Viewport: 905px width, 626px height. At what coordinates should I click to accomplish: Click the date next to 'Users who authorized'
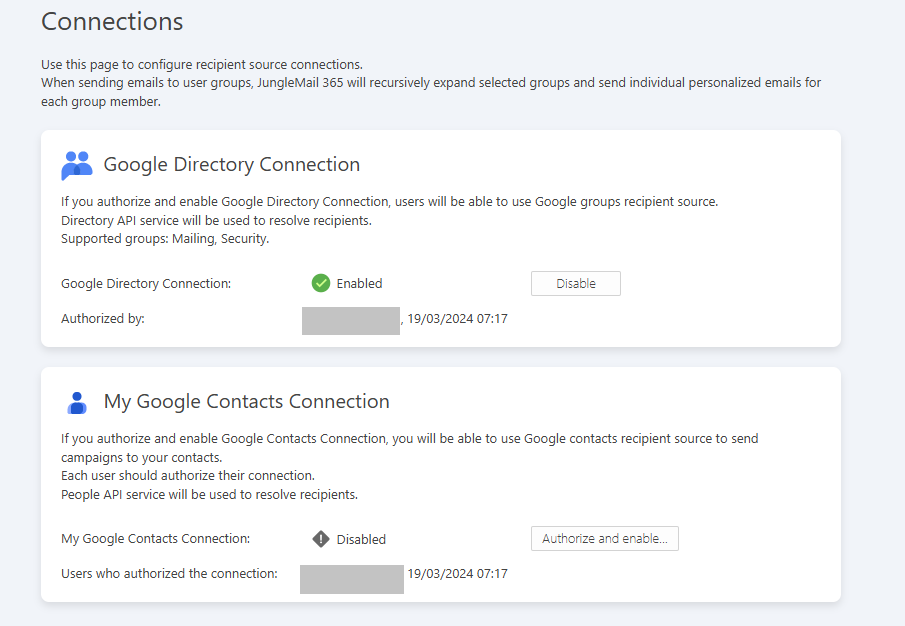click(457, 573)
